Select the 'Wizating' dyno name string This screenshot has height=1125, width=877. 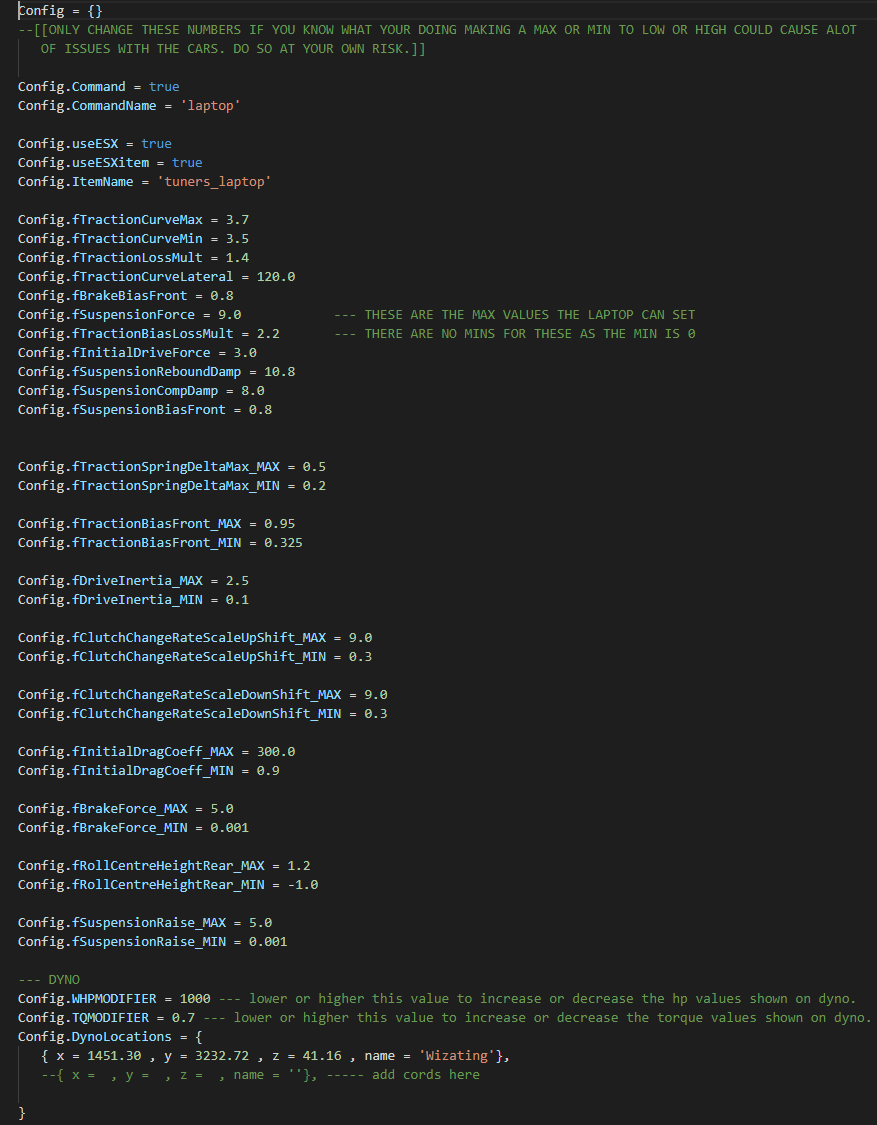click(x=457, y=1056)
